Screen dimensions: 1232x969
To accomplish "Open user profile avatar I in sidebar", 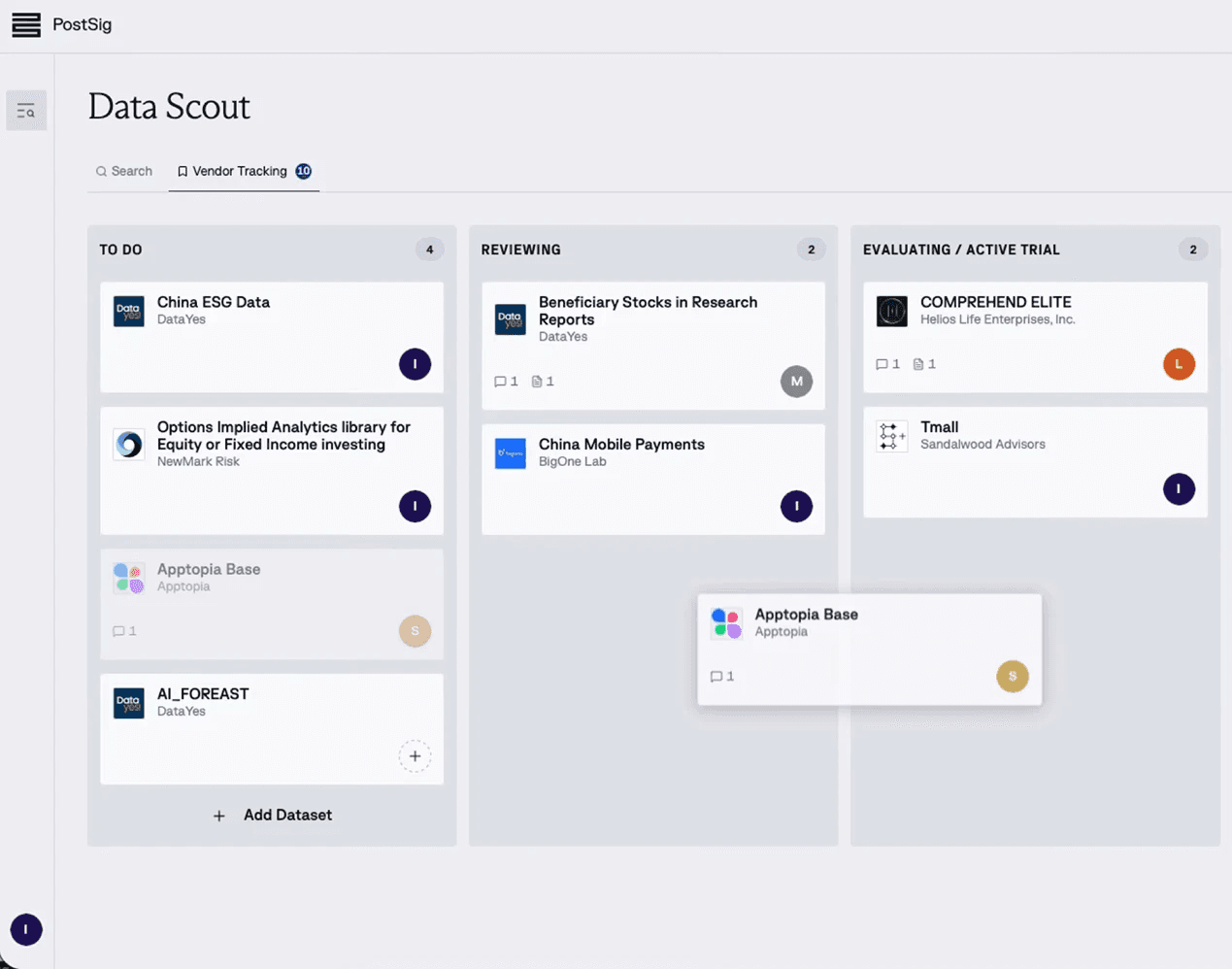I will click(26, 929).
